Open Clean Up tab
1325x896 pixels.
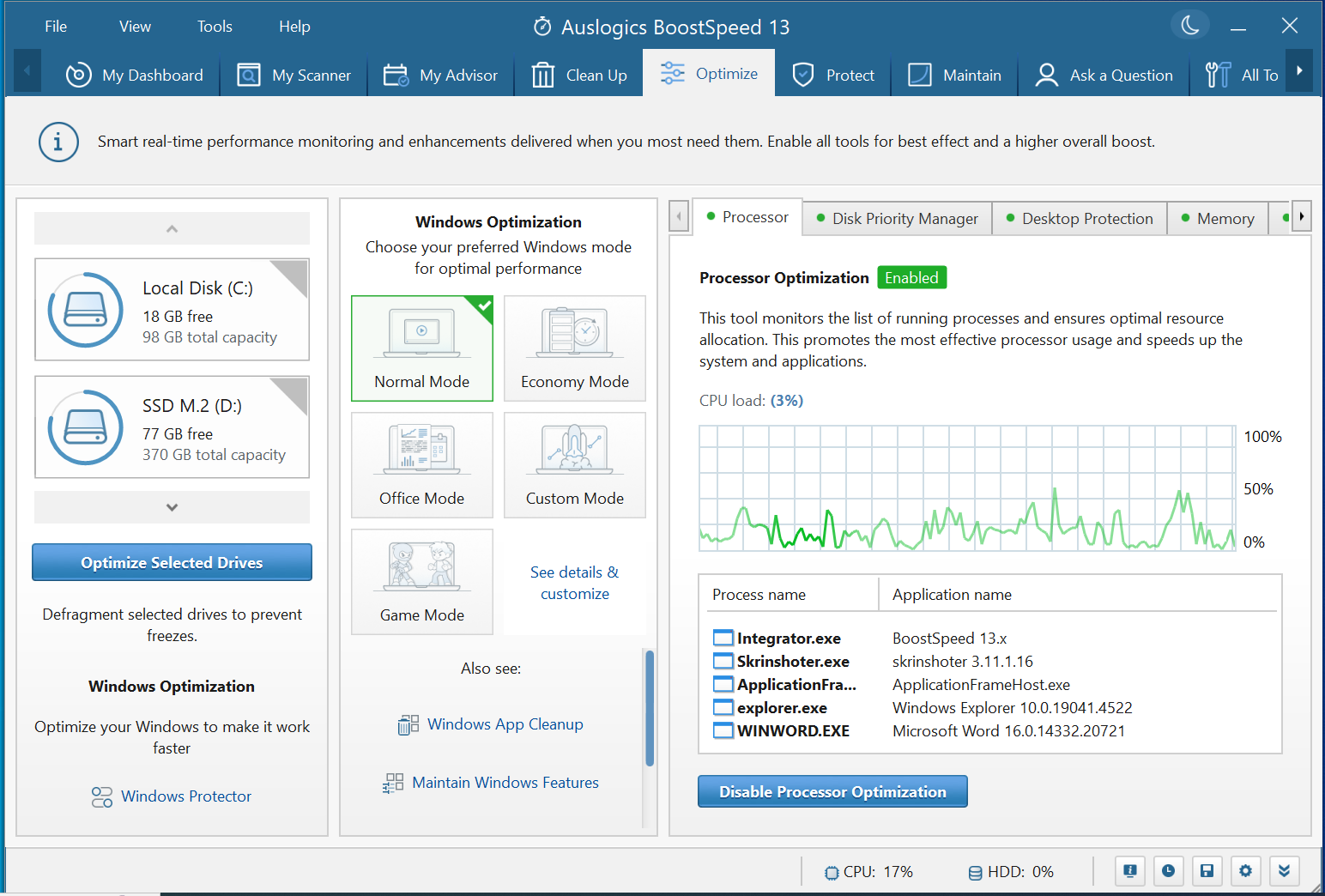click(579, 76)
